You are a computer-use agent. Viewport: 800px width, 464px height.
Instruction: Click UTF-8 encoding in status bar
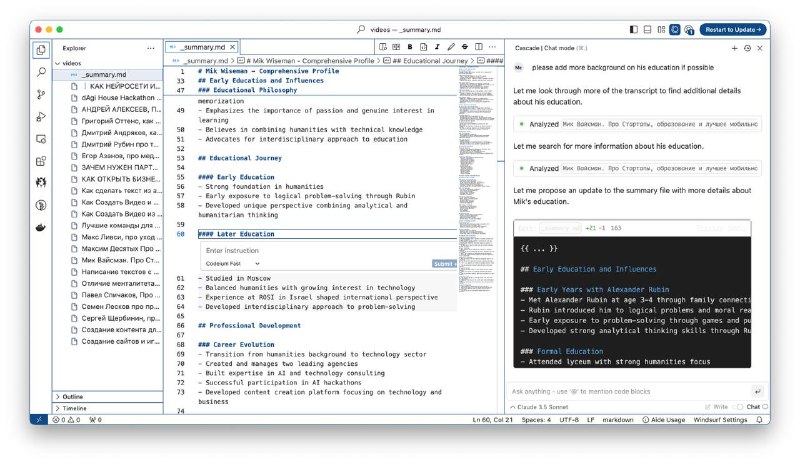pyautogui.click(x=569, y=420)
